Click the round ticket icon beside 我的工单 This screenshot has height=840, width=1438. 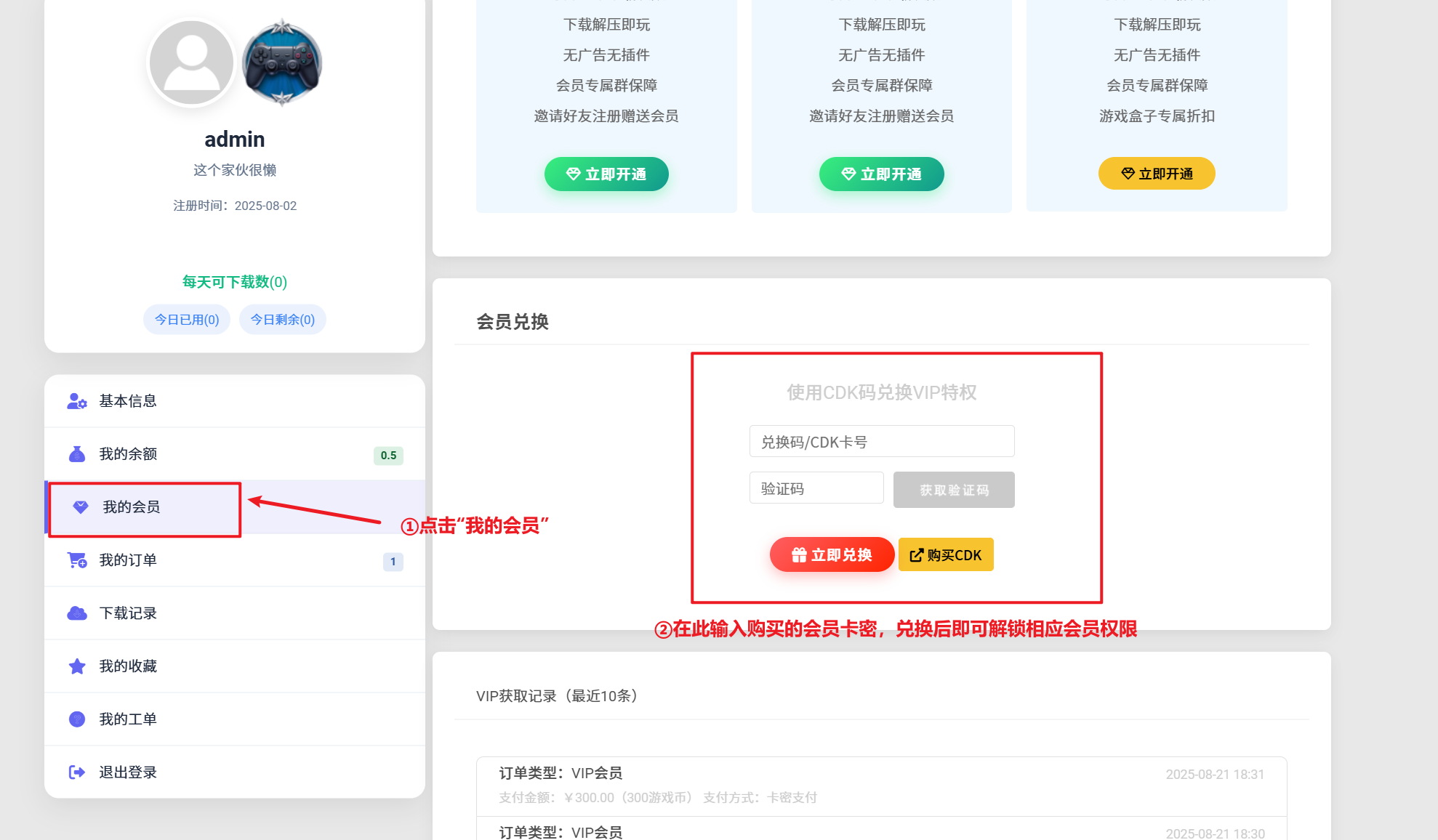coord(77,719)
